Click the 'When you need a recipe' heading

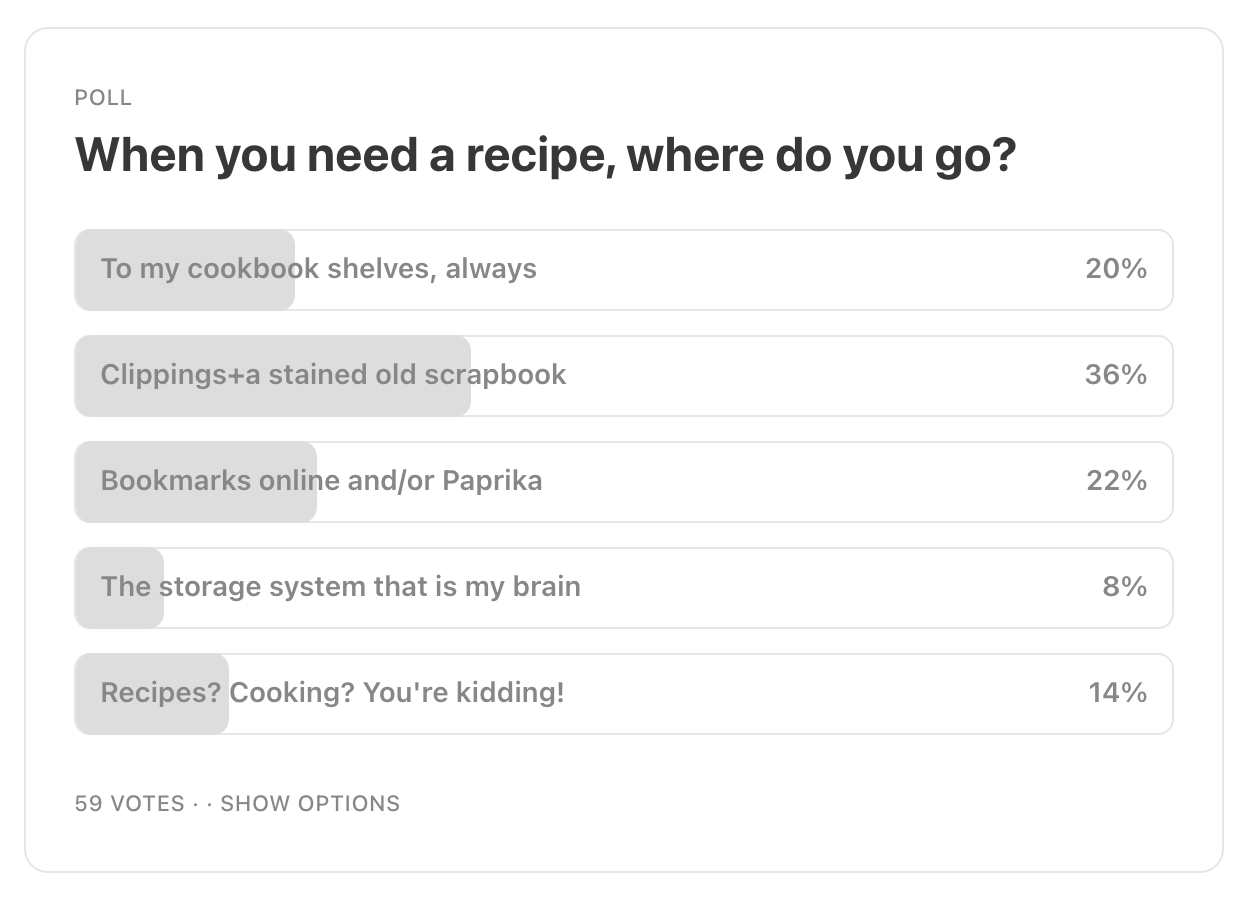point(546,156)
